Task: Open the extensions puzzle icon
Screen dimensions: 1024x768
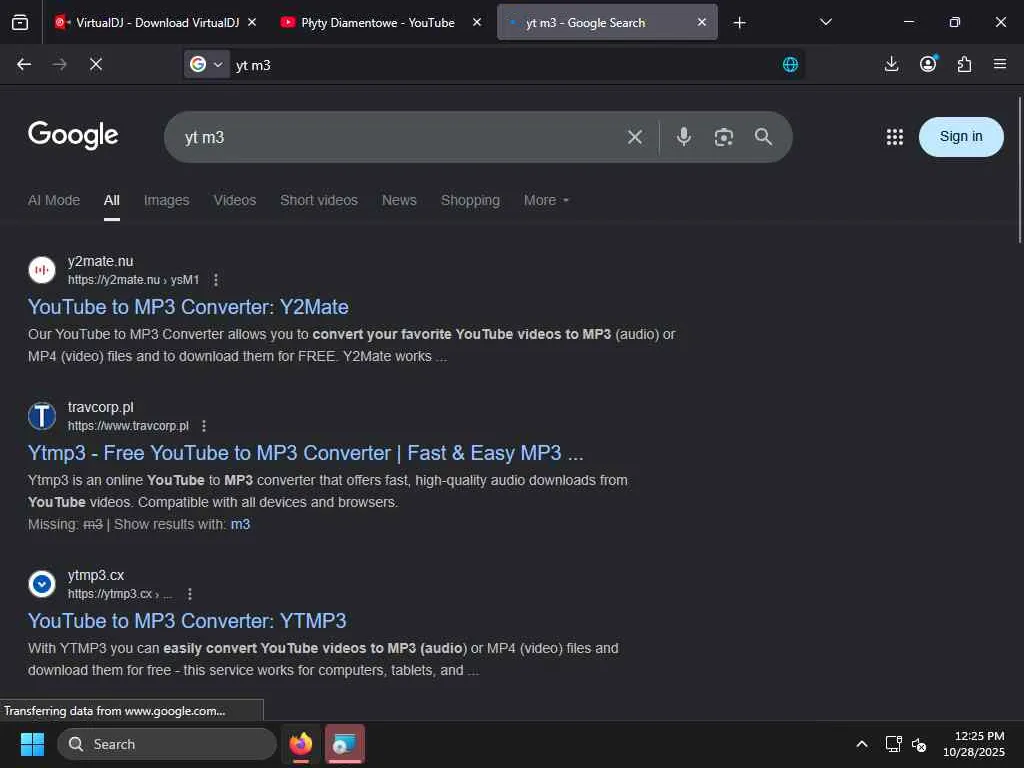Action: 964,64
